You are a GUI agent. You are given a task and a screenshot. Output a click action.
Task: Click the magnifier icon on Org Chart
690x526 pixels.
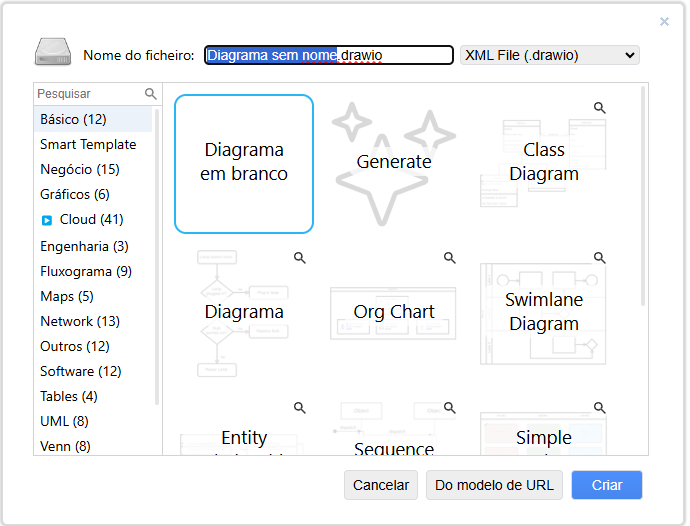pyautogui.click(x=449, y=257)
